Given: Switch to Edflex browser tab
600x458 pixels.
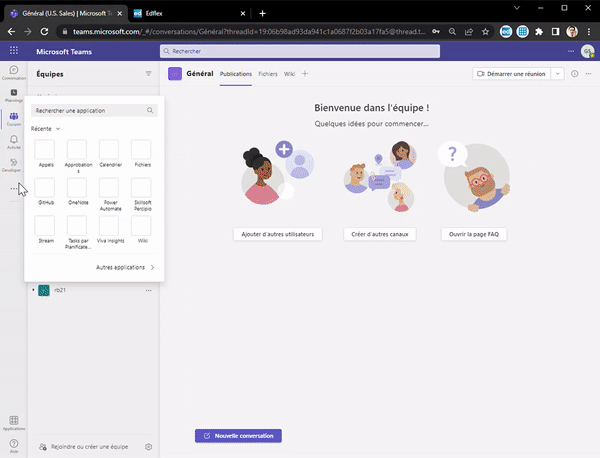Looking at the screenshot, I should click(189, 13).
